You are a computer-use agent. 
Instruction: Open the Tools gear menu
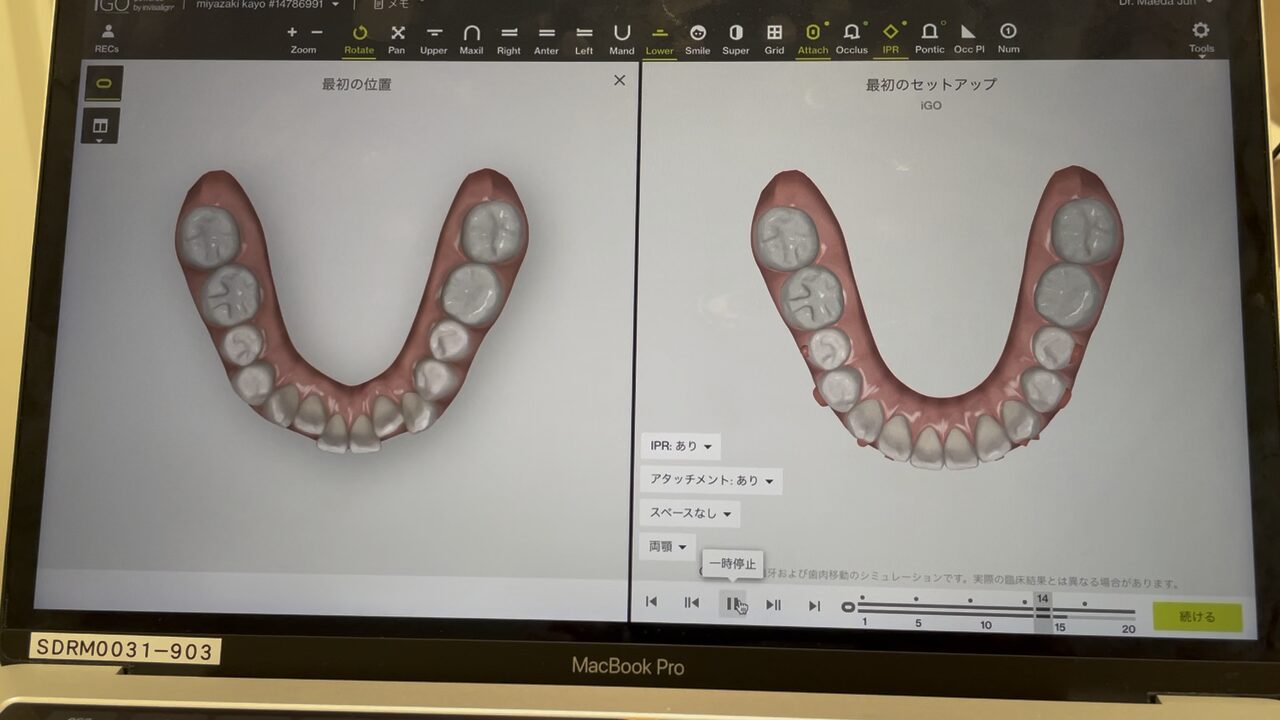tap(1201, 38)
